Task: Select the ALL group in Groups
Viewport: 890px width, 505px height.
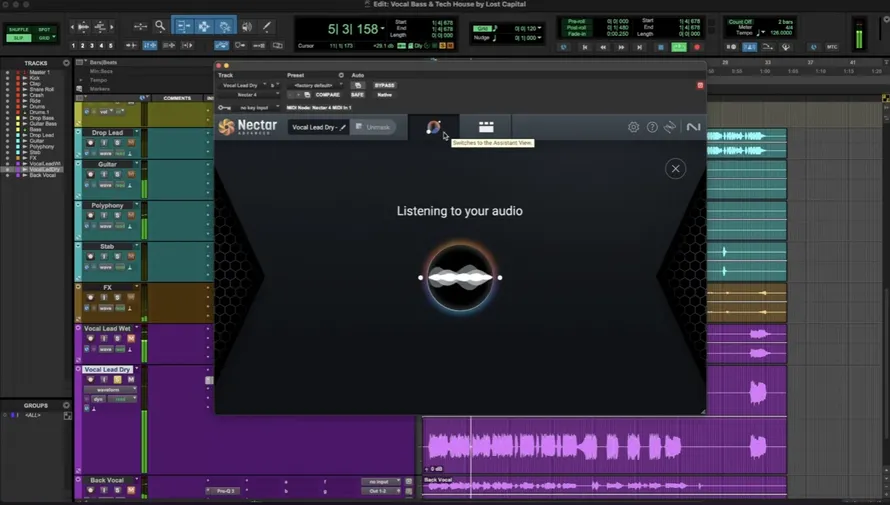Action: click(x=33, y=415)
